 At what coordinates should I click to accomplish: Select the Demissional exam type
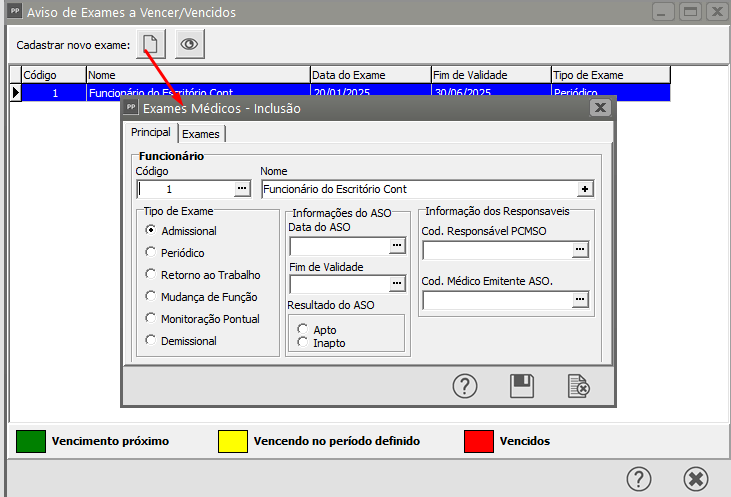tap(151, 341)
